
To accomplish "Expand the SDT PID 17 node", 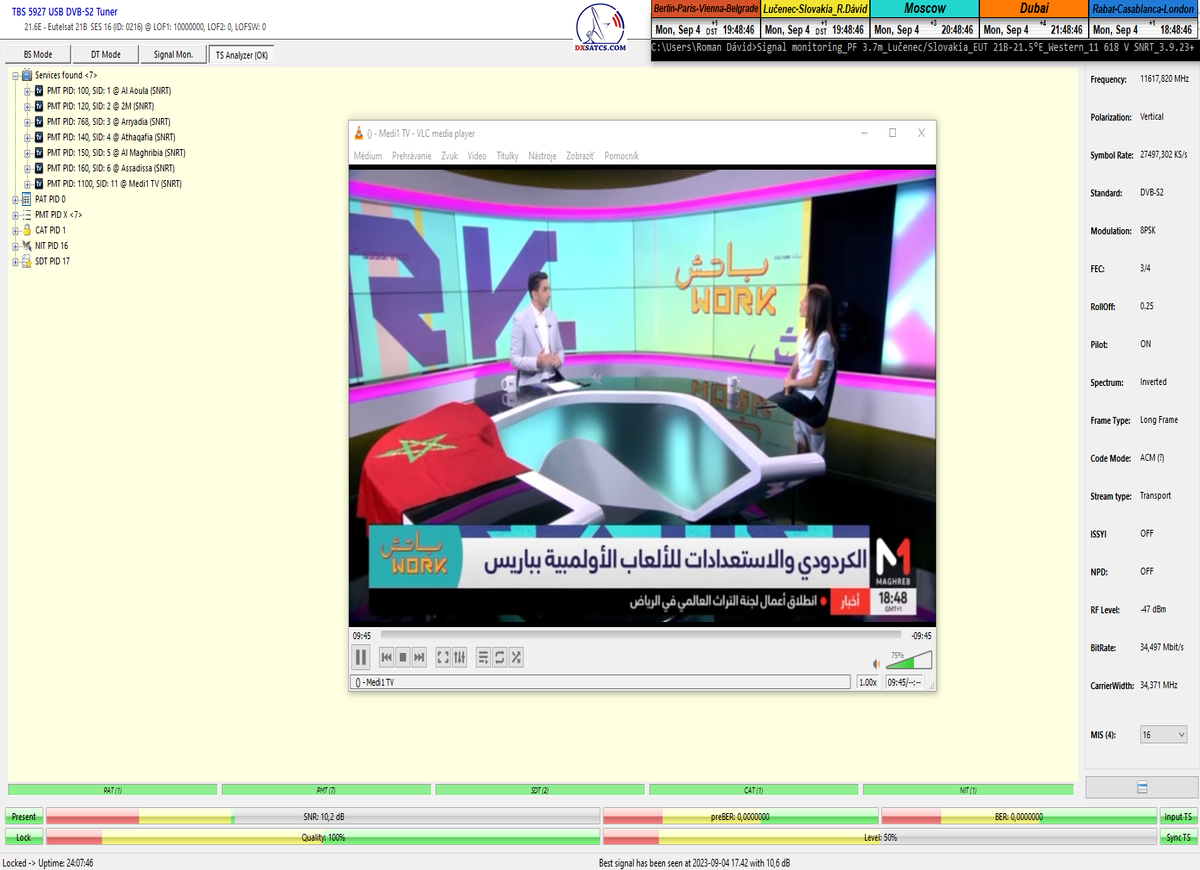I will pyautogui.click(x=15, y=262).
